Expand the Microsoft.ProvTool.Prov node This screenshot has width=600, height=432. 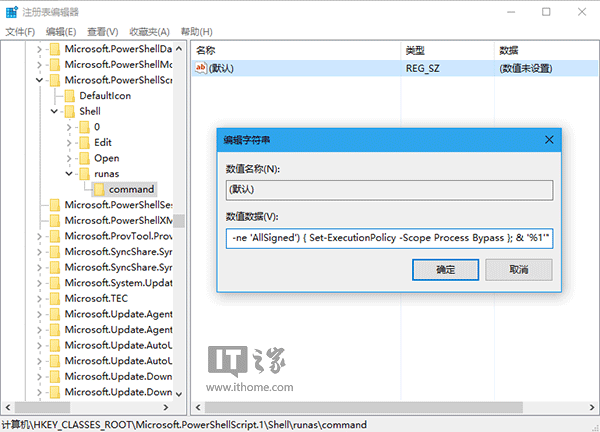click(x=39, y=236)
